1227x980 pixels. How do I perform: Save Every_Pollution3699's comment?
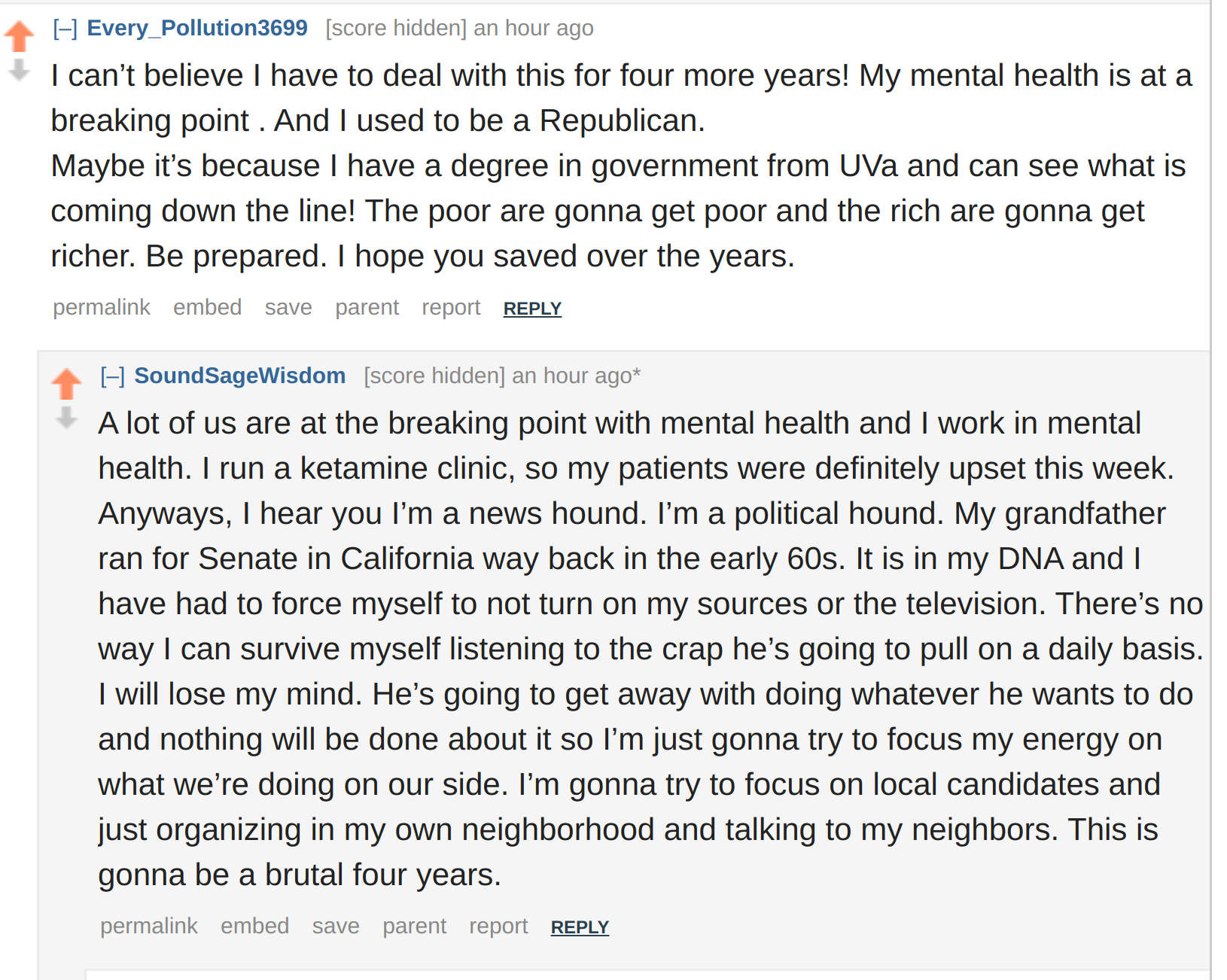tap(288, 307)
